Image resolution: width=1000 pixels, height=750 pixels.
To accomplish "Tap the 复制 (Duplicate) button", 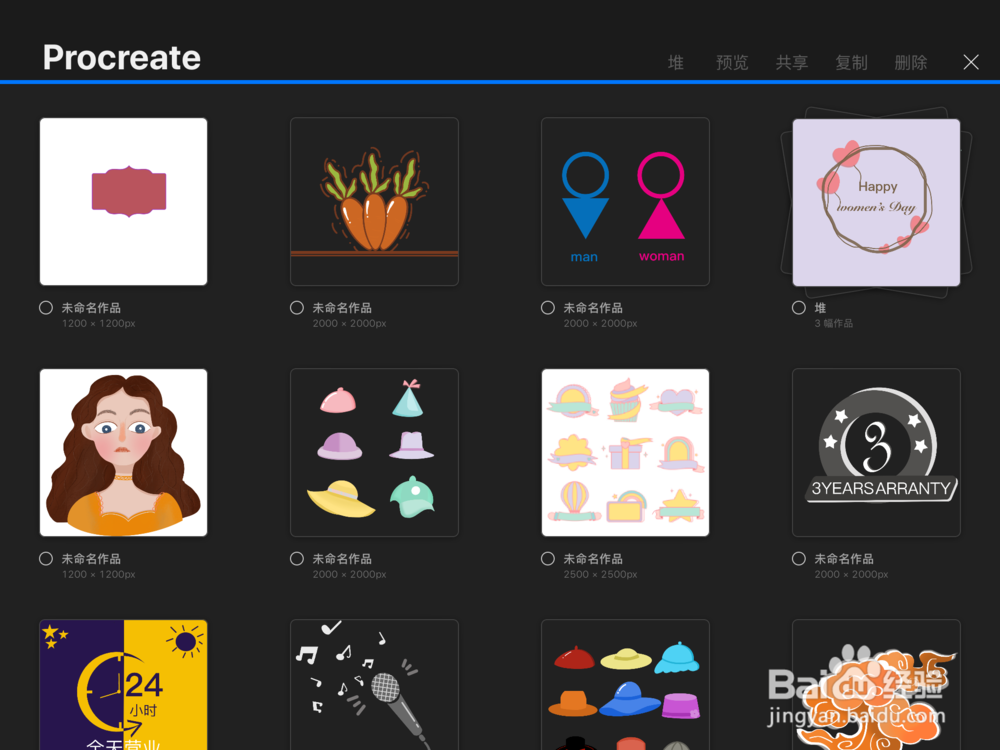I will pyautogui.click(x=851, y=62).
